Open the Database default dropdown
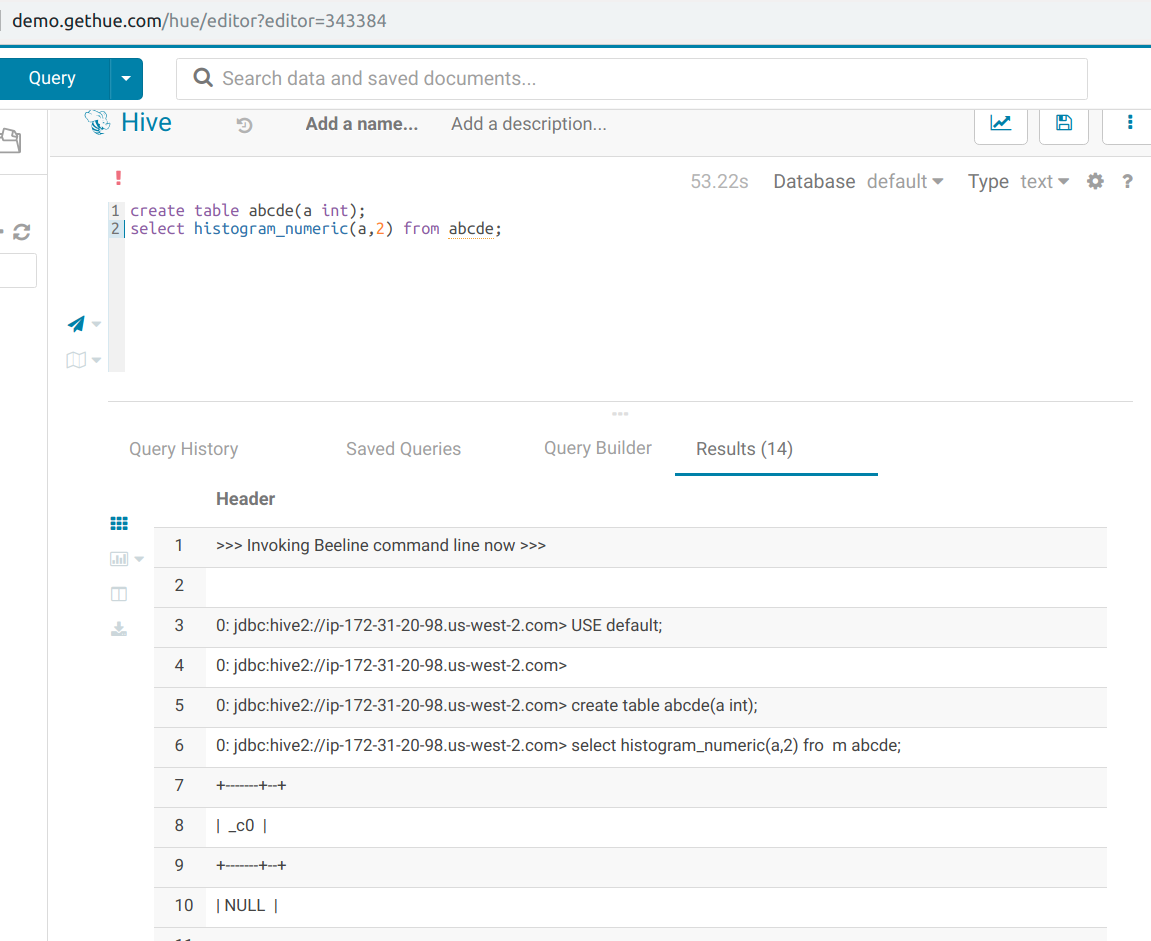 pos(905,181)
